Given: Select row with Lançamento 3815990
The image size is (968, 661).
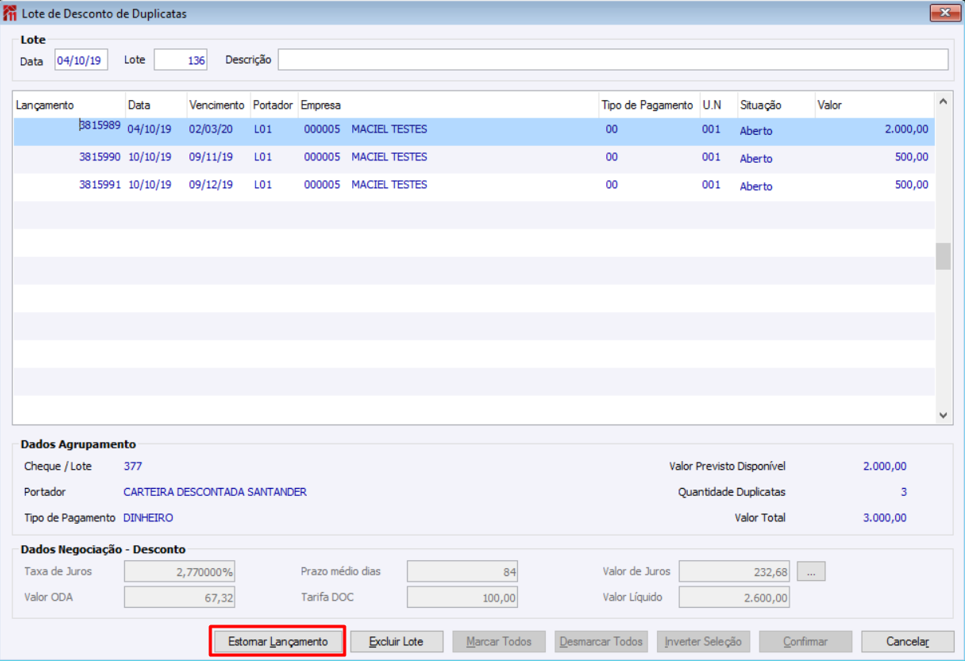Looking at the screenshot, I should [x=100, y=158].
